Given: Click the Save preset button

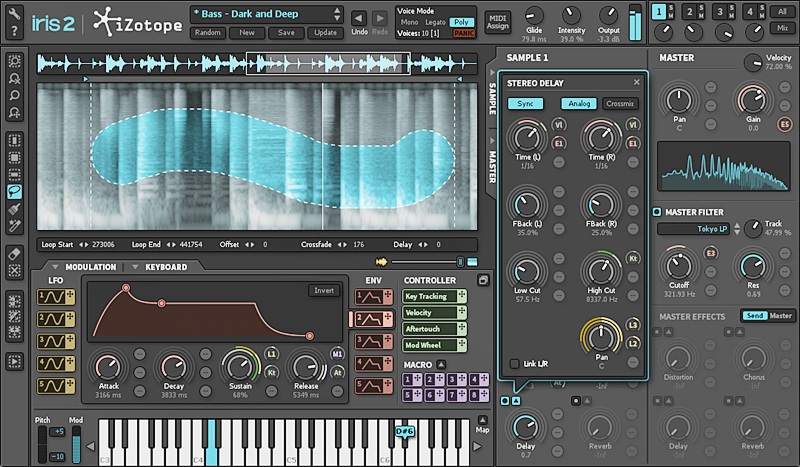Looking at the screenshot, I should pyautogui.click(x=286, y=33).
